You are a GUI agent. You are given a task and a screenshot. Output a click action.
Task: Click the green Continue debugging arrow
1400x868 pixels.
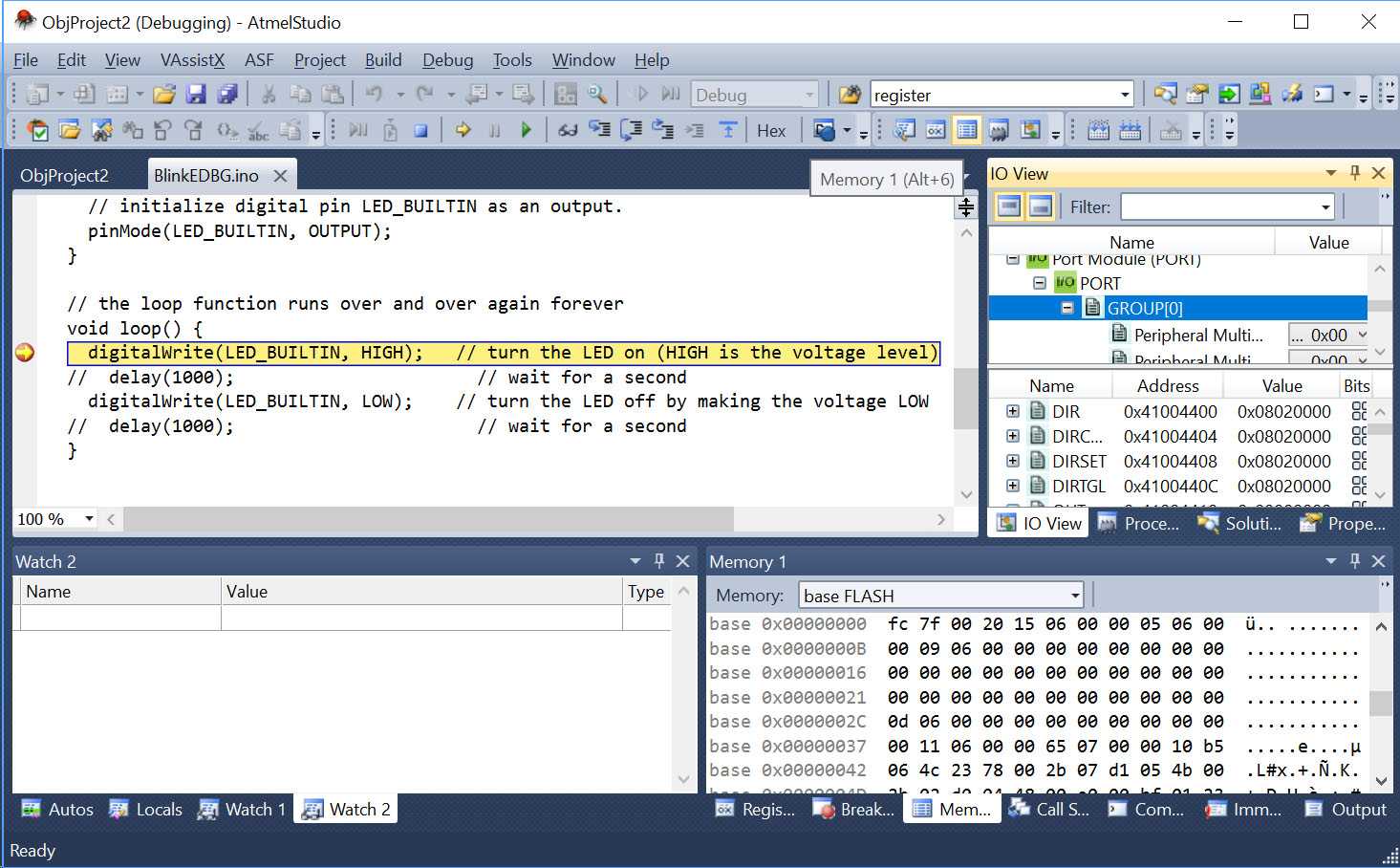(x=526, y=130)
